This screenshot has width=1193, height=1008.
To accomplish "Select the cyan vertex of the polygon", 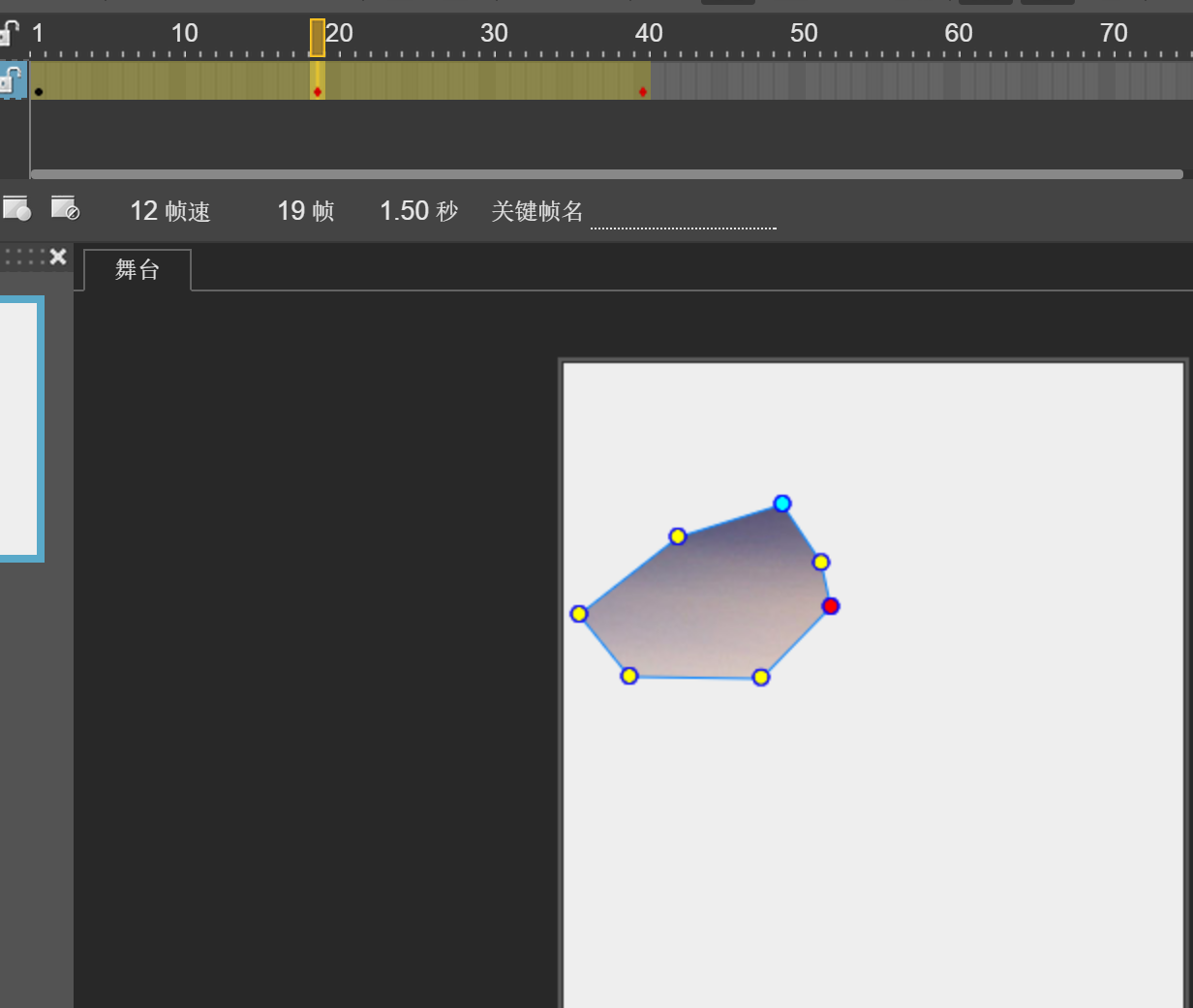I will click(x=782, y=504).
